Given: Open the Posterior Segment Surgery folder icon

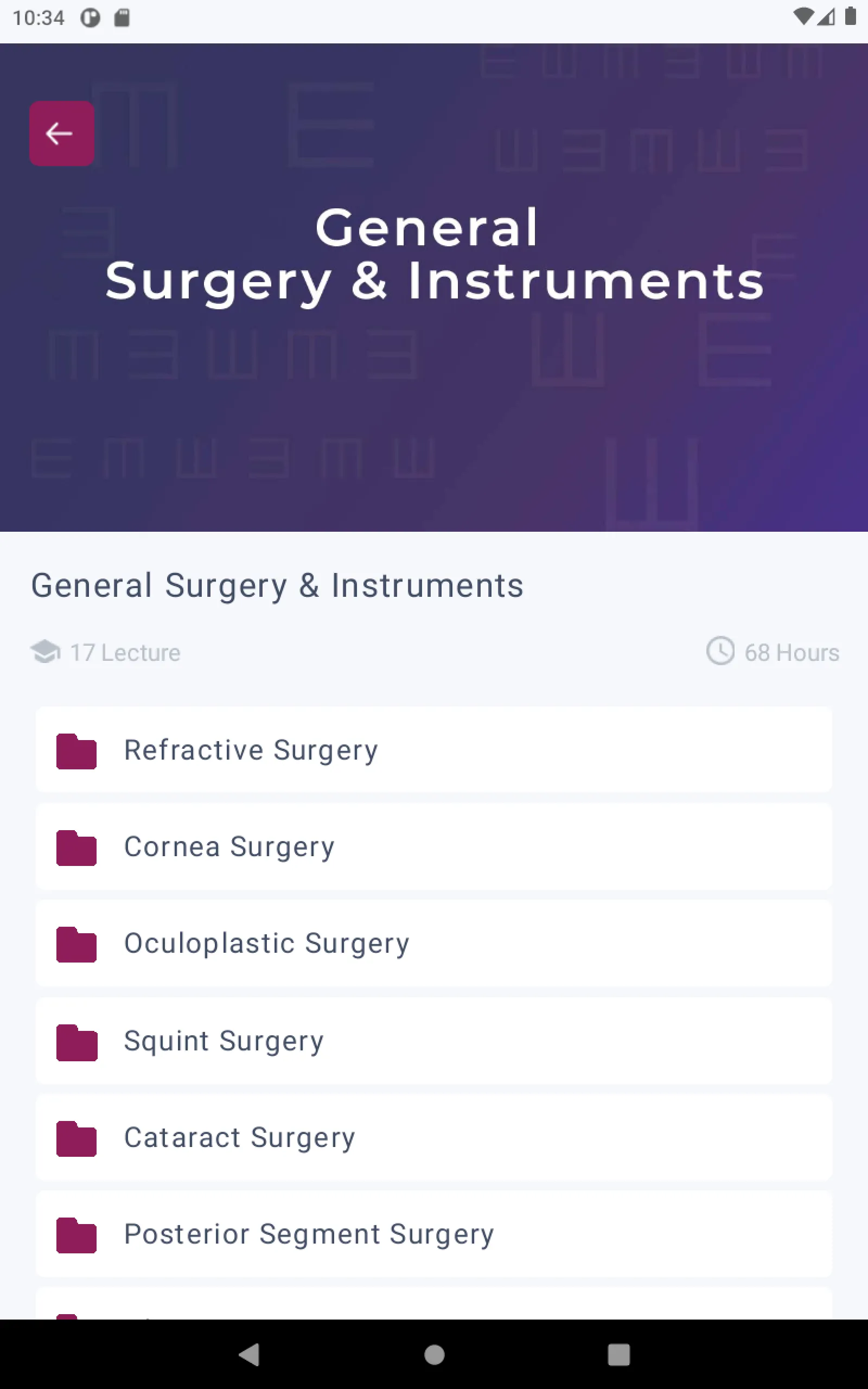Looking at the screenshot, I should click(x=76, y=1234).
